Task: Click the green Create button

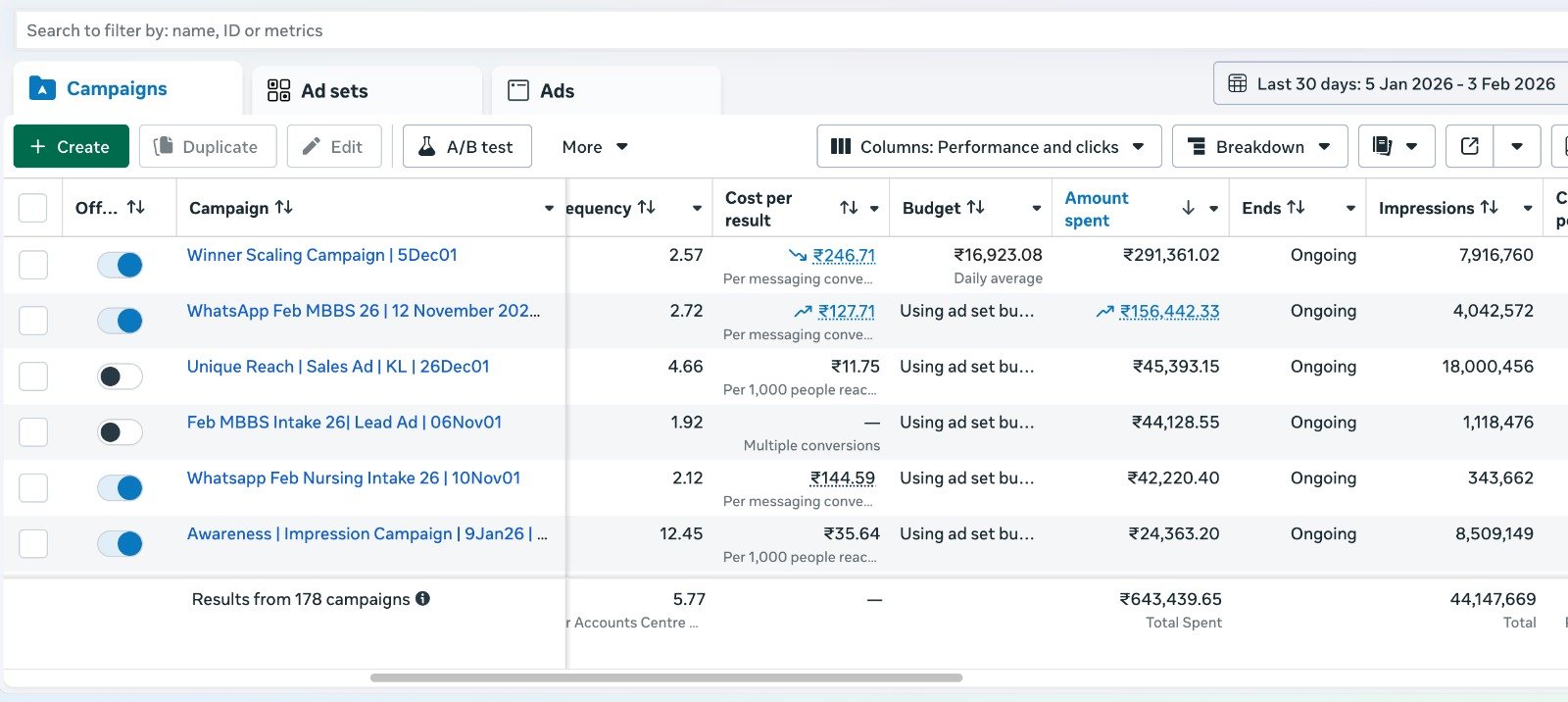Action: 71,146
